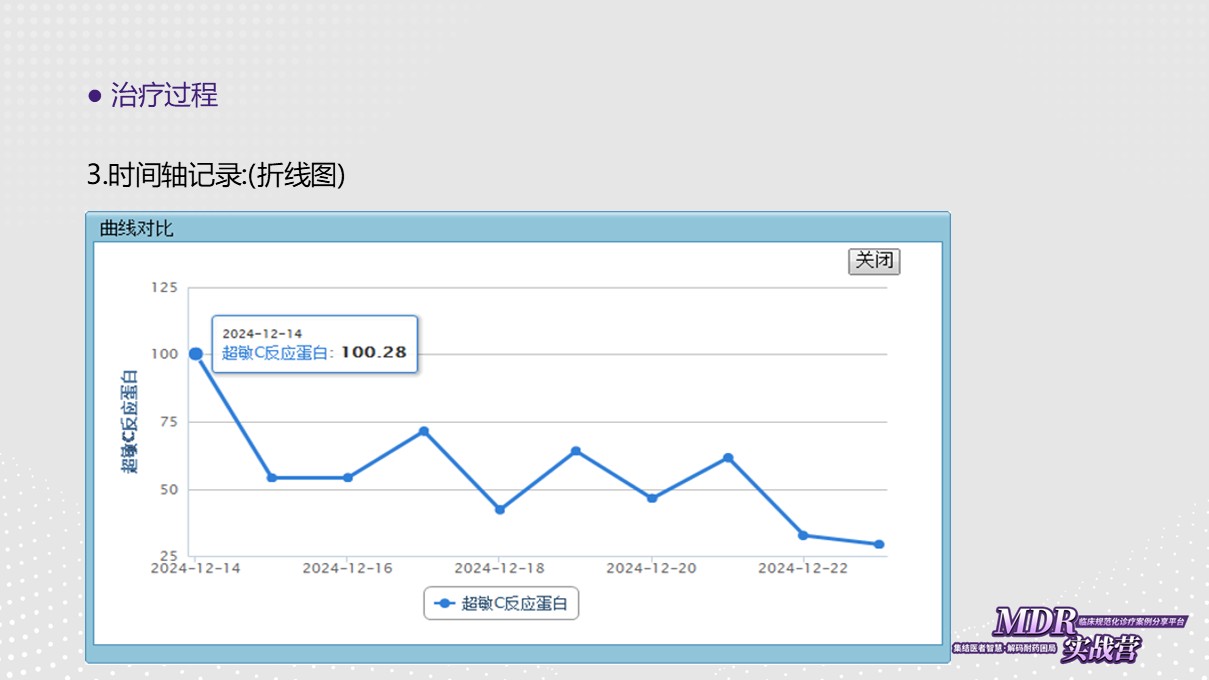The width and height of the screenshot is (1209, 680).
Task: Click the MDR 实战营 logo
Action: pos(1068,634)
